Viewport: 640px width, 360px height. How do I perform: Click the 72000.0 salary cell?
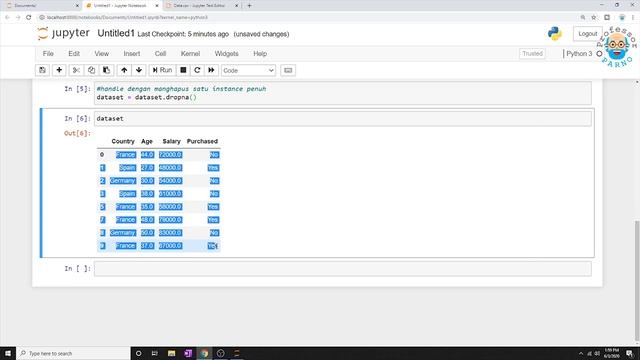pyautogui.click(x=171, y=155)
